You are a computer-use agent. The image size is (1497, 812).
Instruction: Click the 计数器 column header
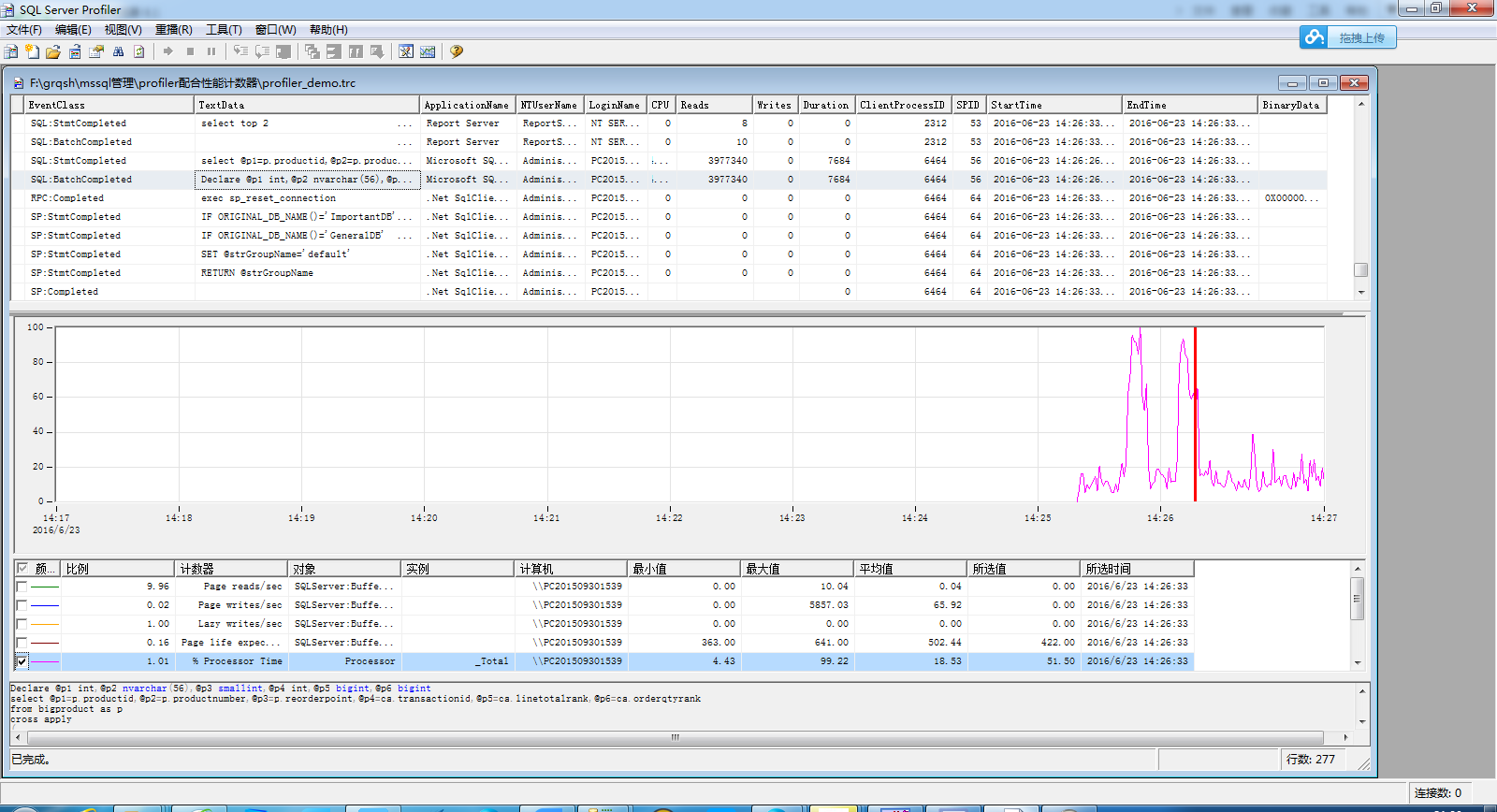(231, 569)
